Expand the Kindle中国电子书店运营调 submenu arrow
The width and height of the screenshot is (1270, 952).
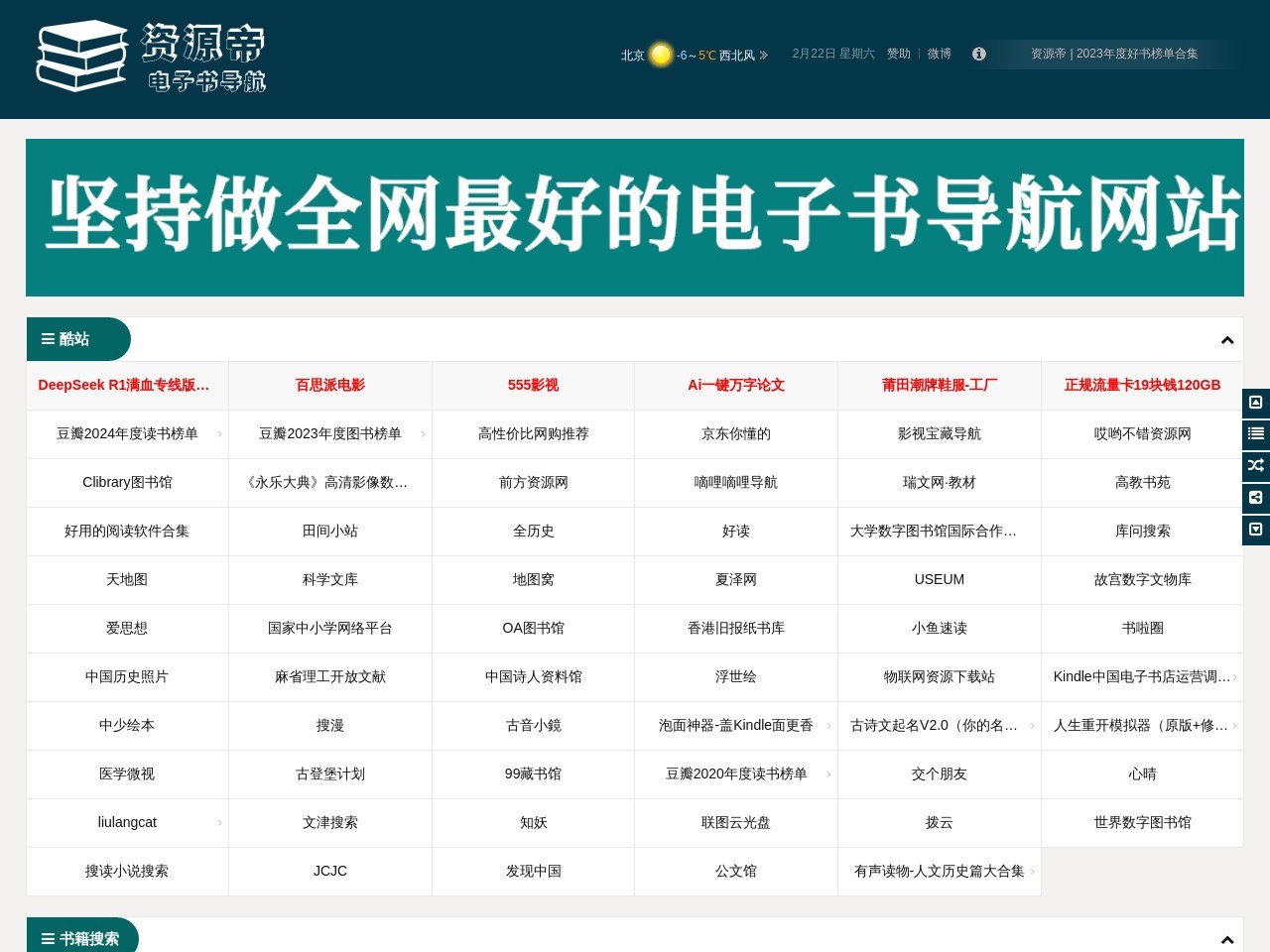(x=1234, y=677)
